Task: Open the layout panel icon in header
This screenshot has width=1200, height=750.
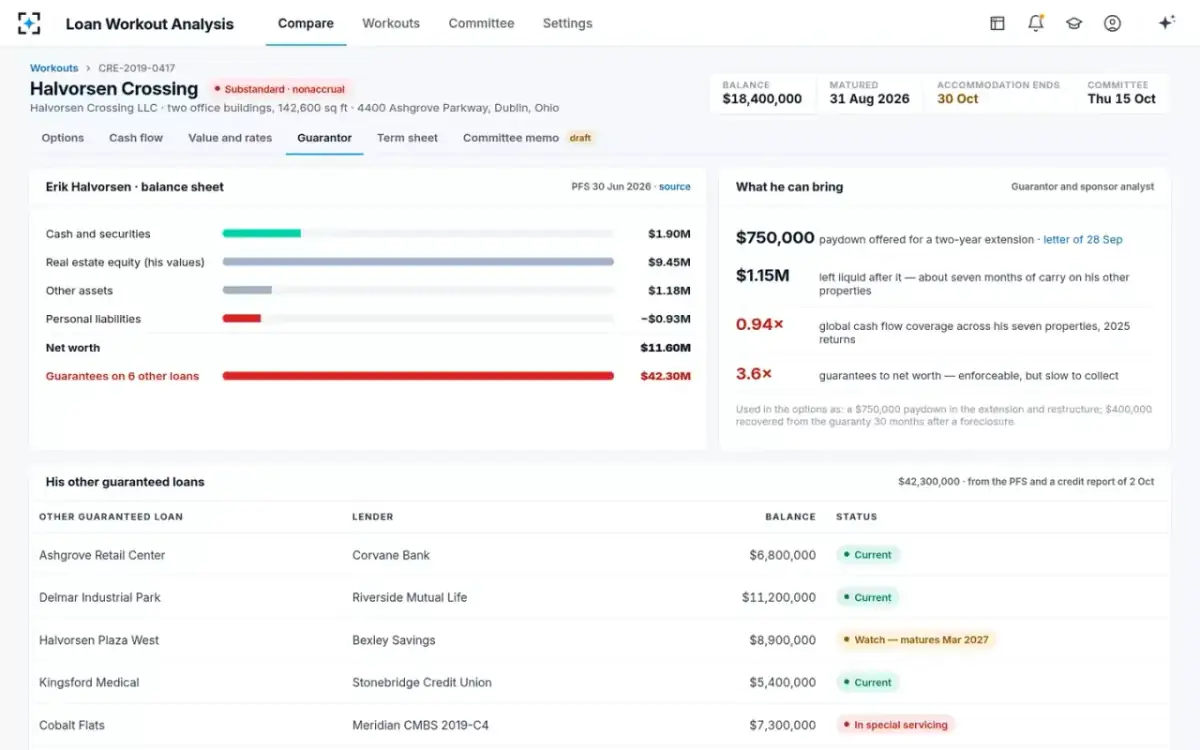Action: (x=997, y=23)
